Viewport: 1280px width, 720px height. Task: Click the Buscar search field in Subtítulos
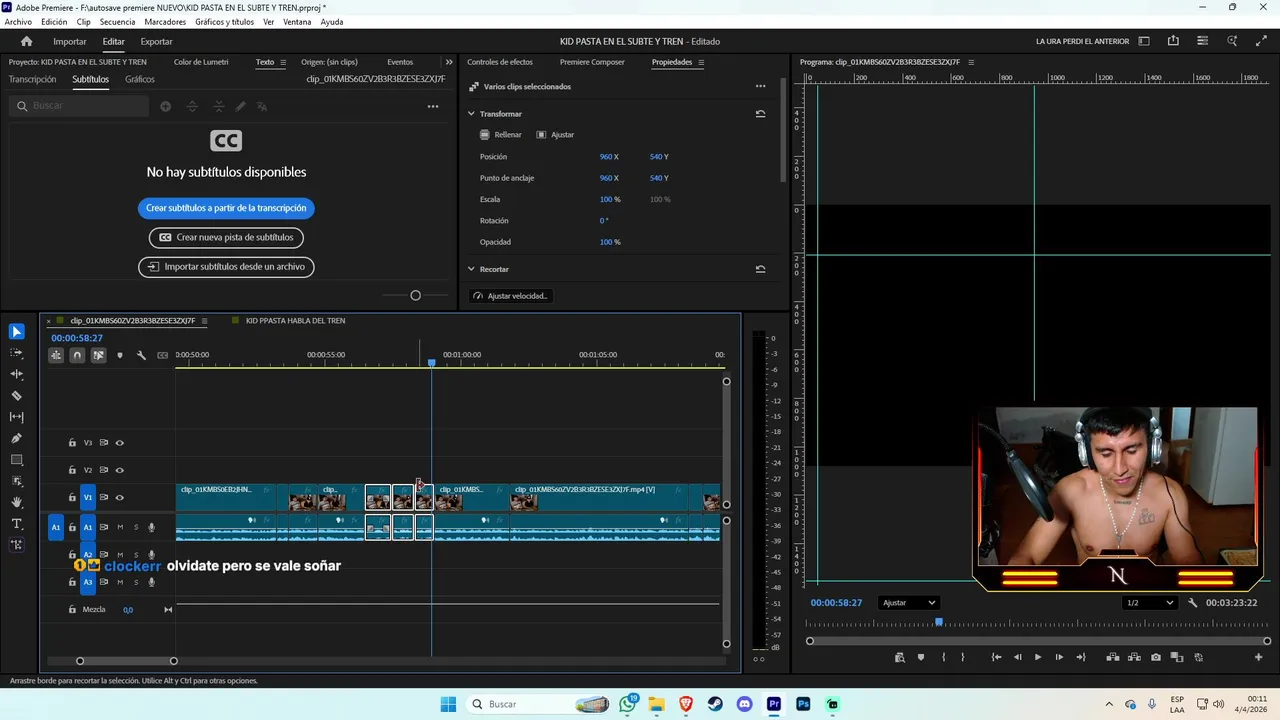click(79, 106)
